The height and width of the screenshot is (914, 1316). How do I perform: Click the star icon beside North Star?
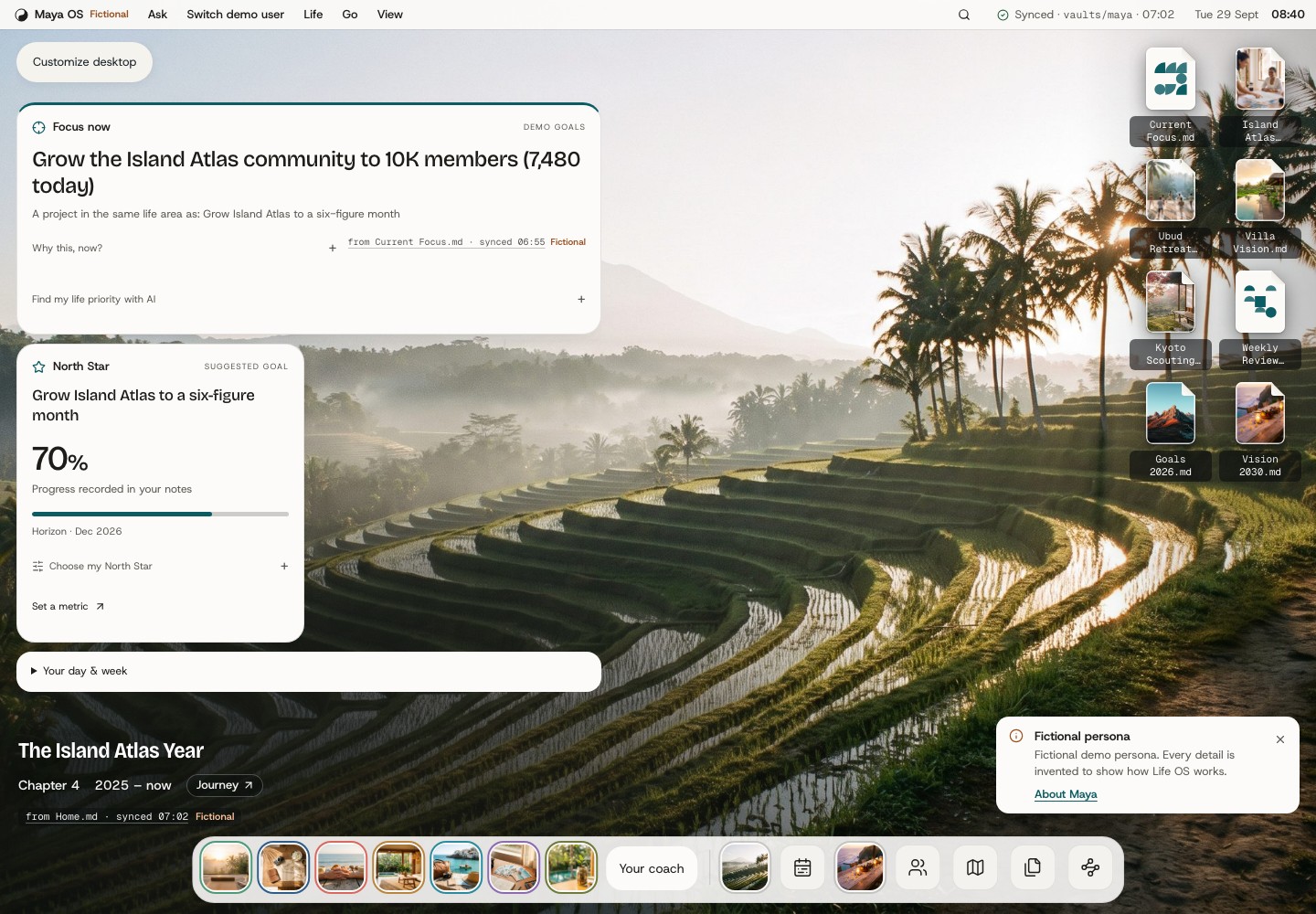(x=39, y=367)
